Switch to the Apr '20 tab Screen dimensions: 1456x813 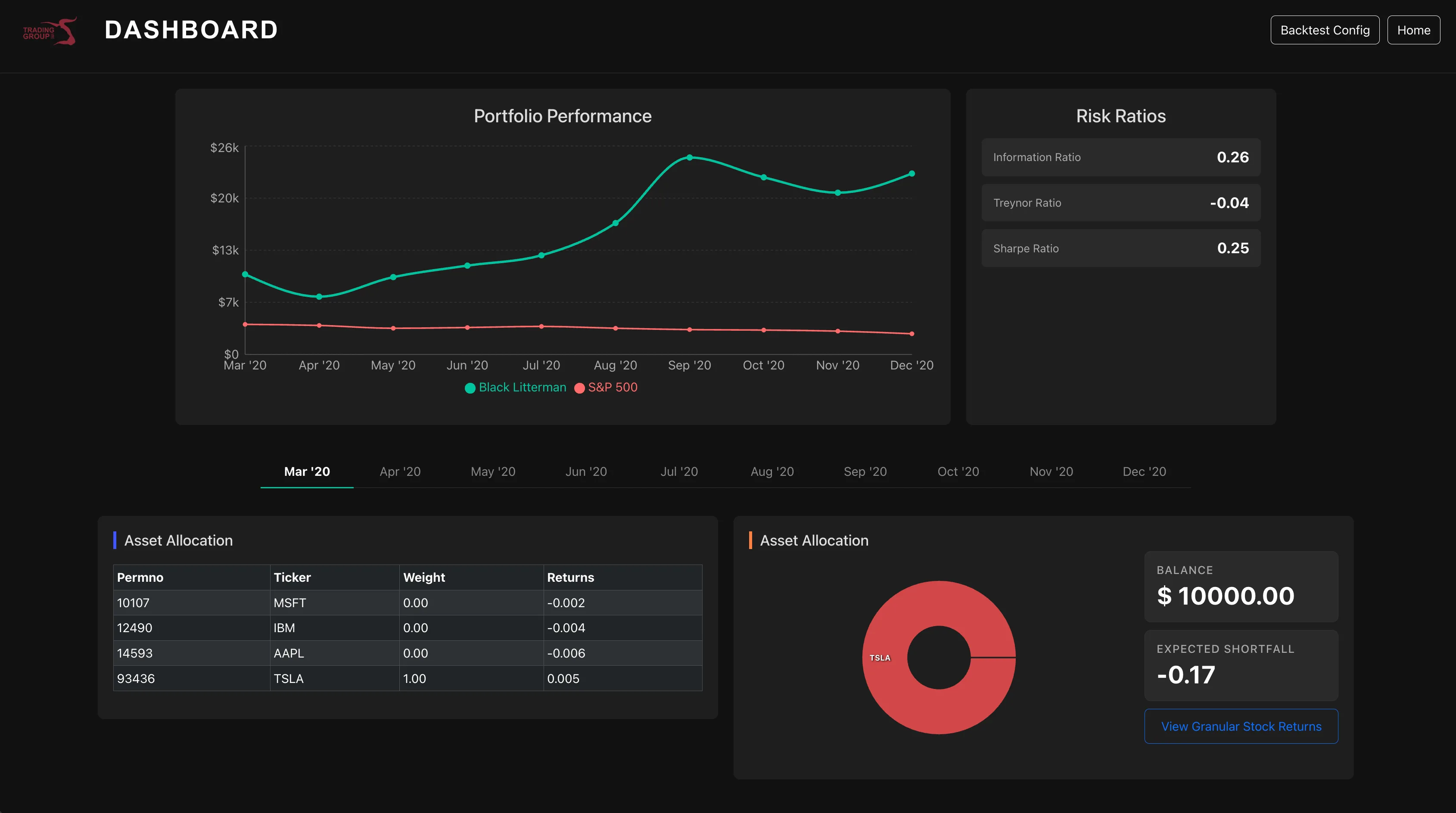pos(400,472)
